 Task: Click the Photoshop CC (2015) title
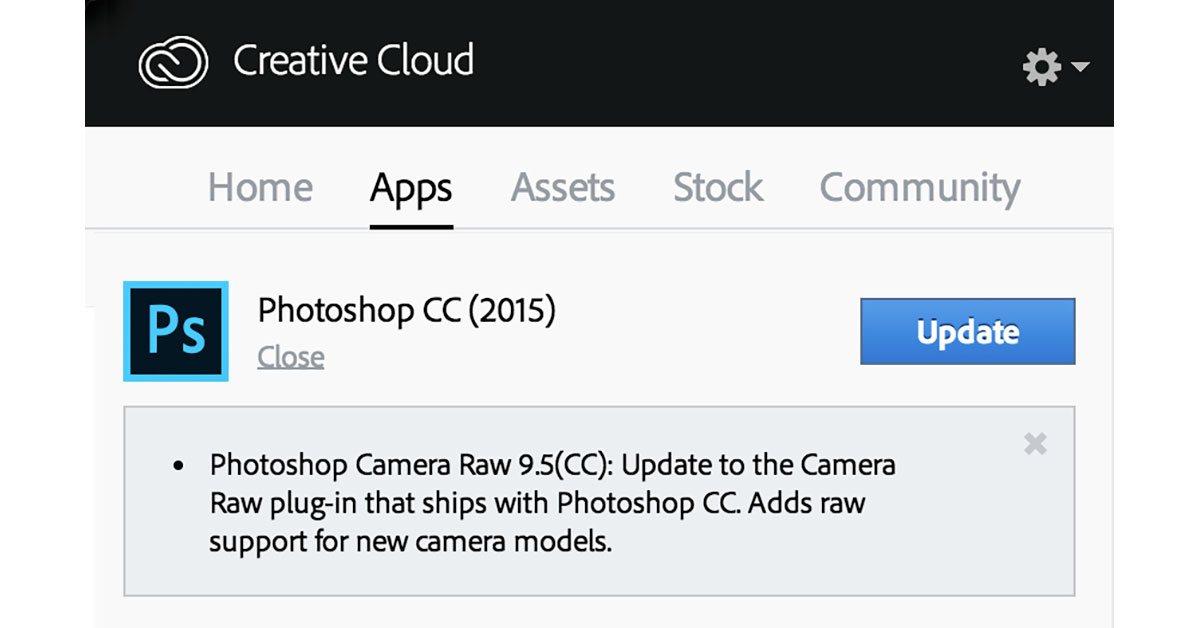(x=406, y=311)
